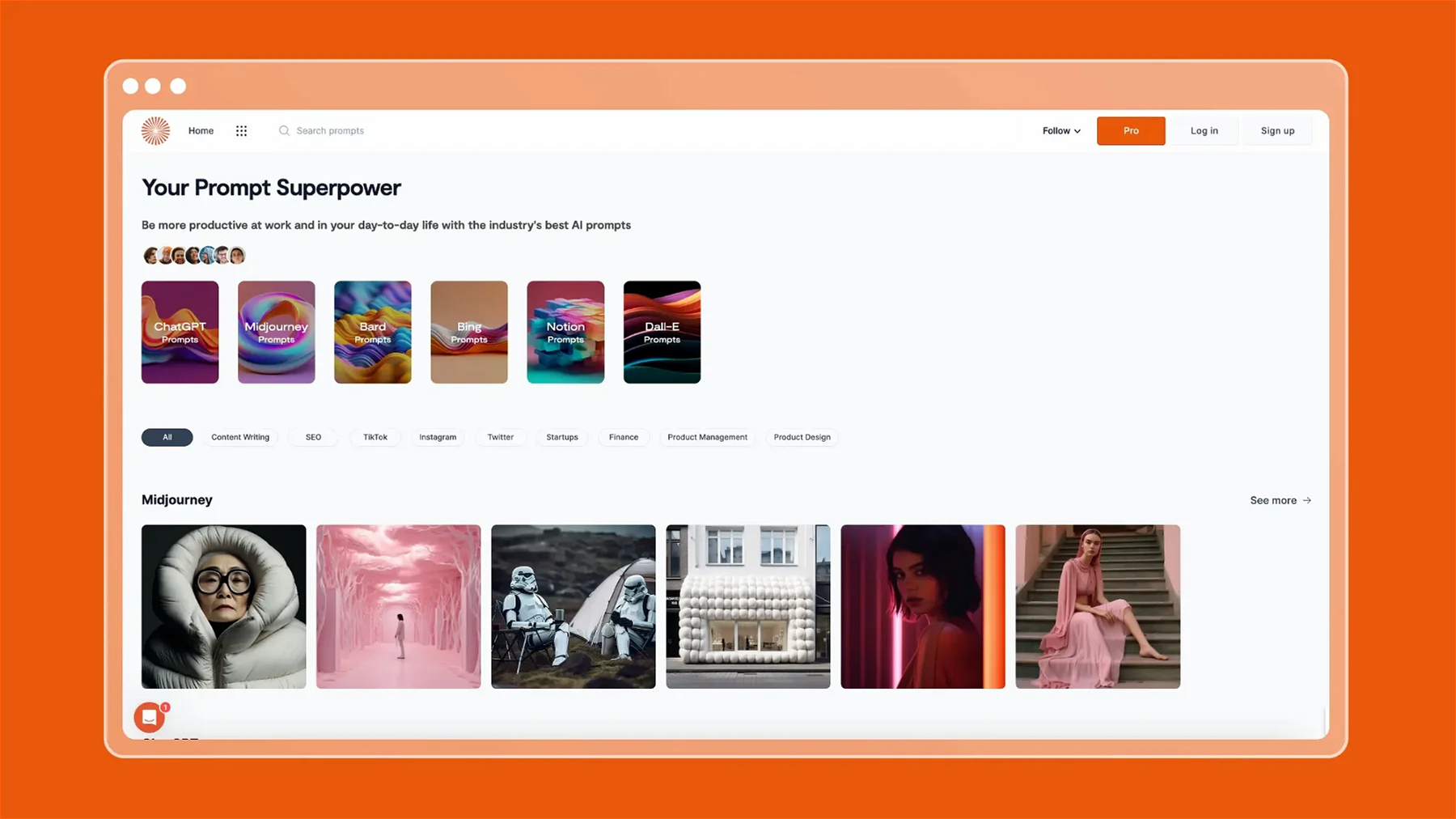Open the woman on stairs image

1098,607
